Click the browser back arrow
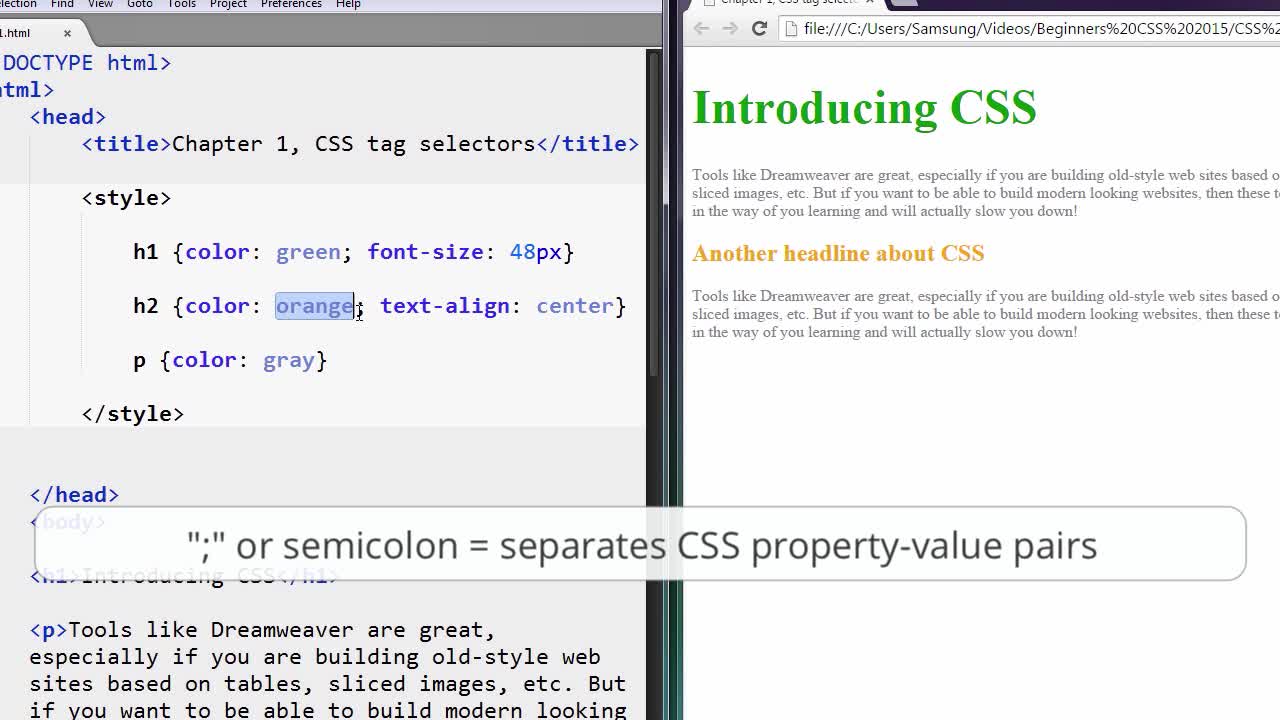The image size is (1280, 720). (701, 28)
